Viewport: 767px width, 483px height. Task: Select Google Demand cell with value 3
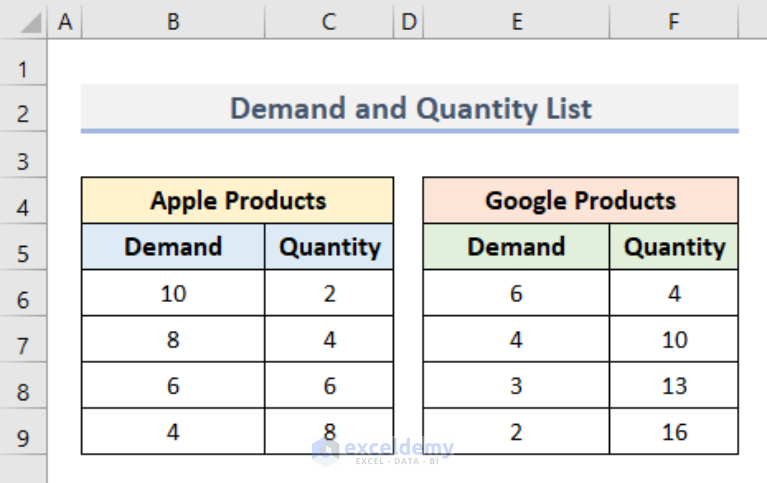click(x=517, y=385)
